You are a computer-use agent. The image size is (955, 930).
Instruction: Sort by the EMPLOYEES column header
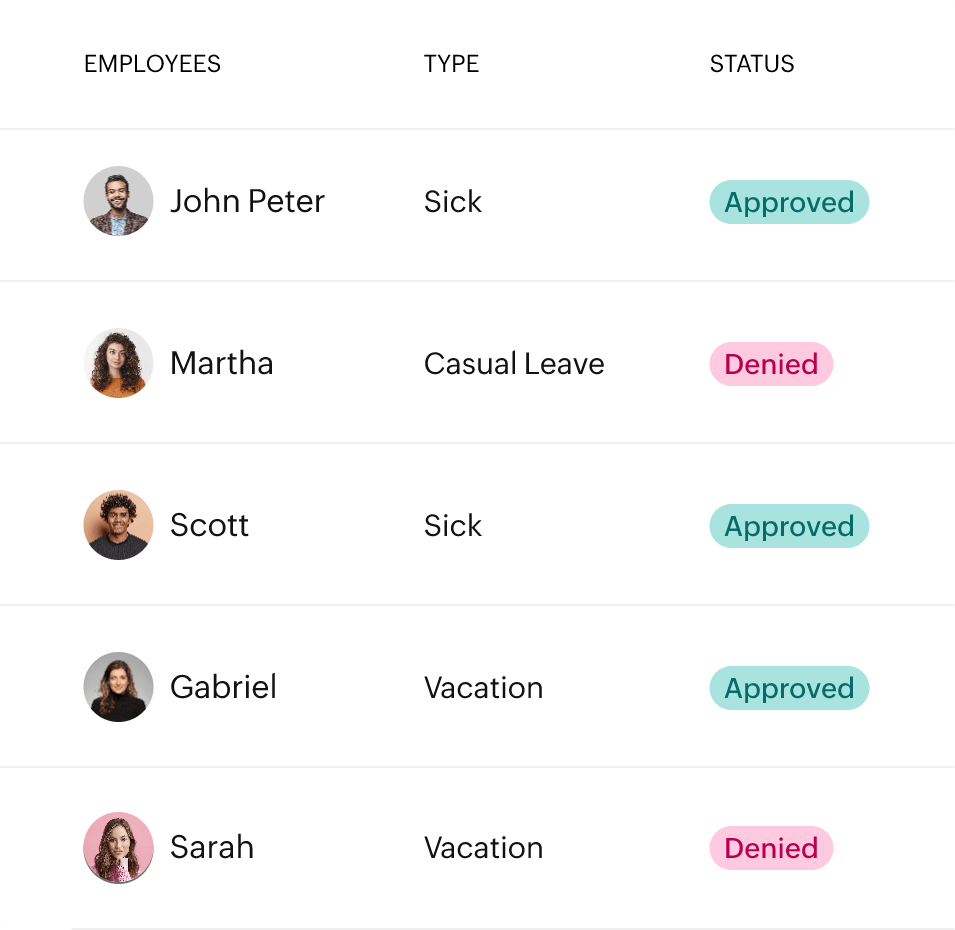(x=153, y=64)
